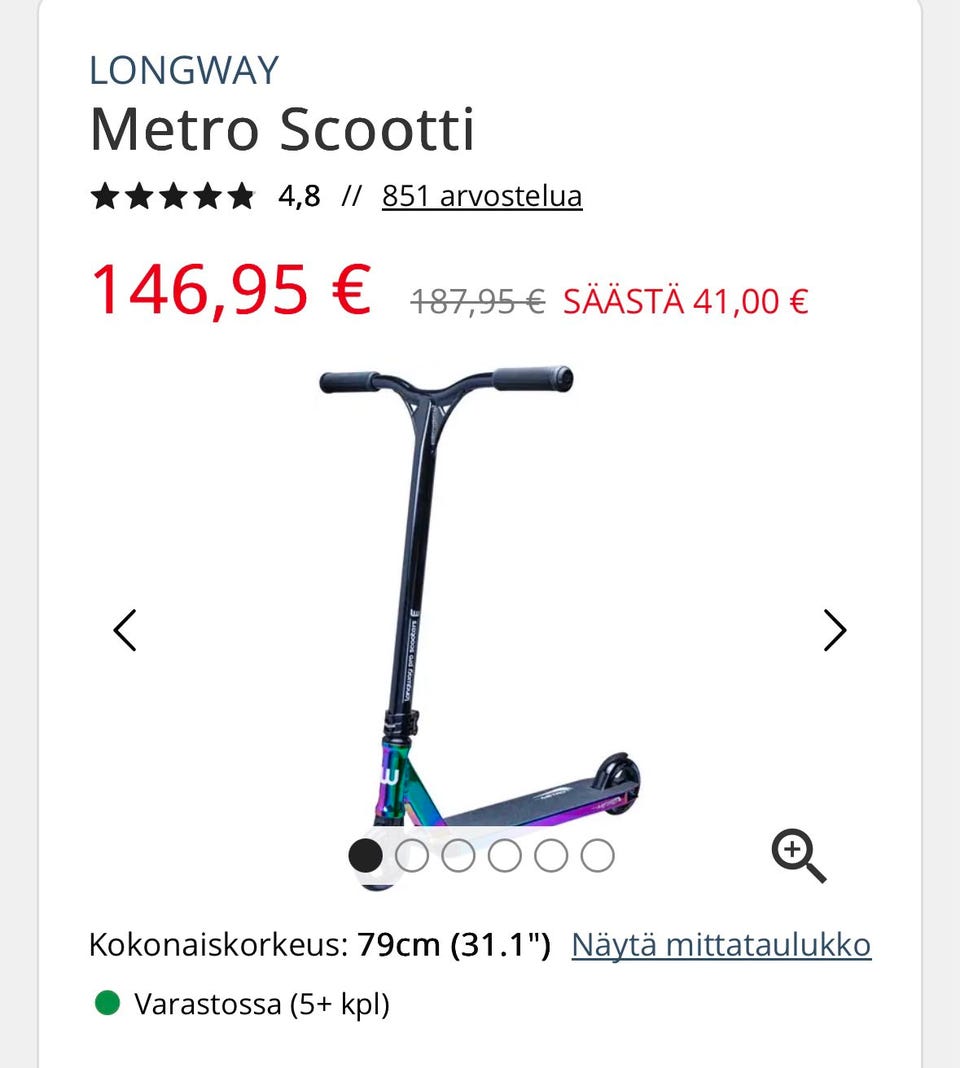960x1068 pixels.
Task: Click the SÄÄSTÄ 41,00 € savings label
Action: pos(685,301)
